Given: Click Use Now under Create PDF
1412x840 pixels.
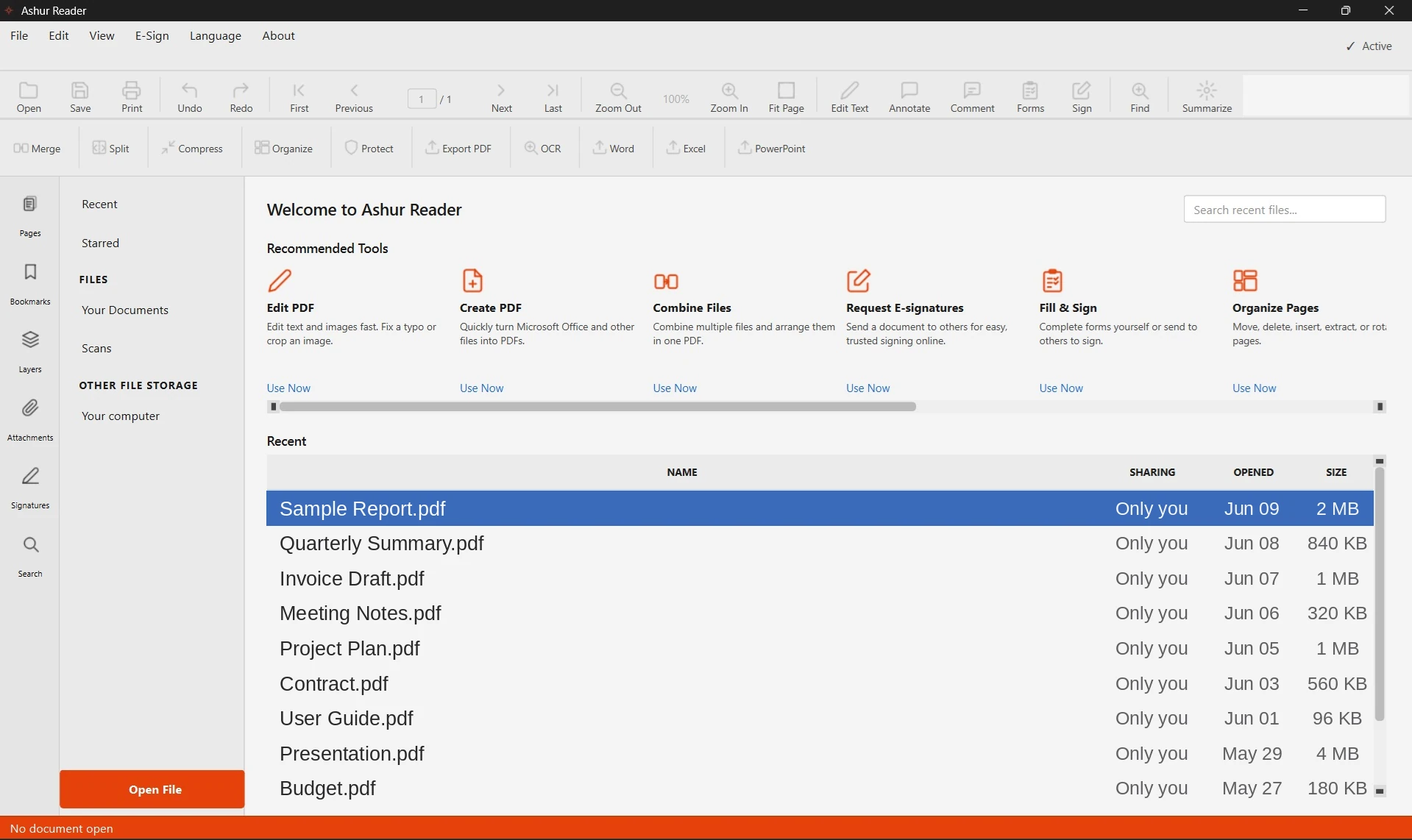Looking at the screenshot, I should 481,388.
